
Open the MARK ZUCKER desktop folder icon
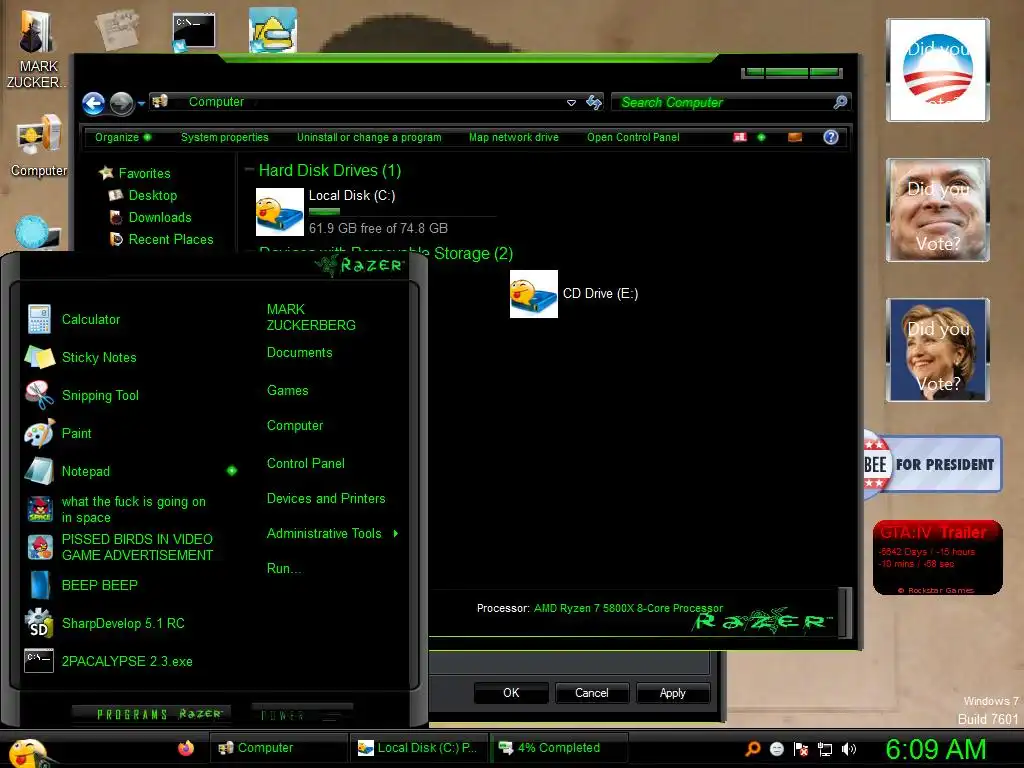[37, 49]
